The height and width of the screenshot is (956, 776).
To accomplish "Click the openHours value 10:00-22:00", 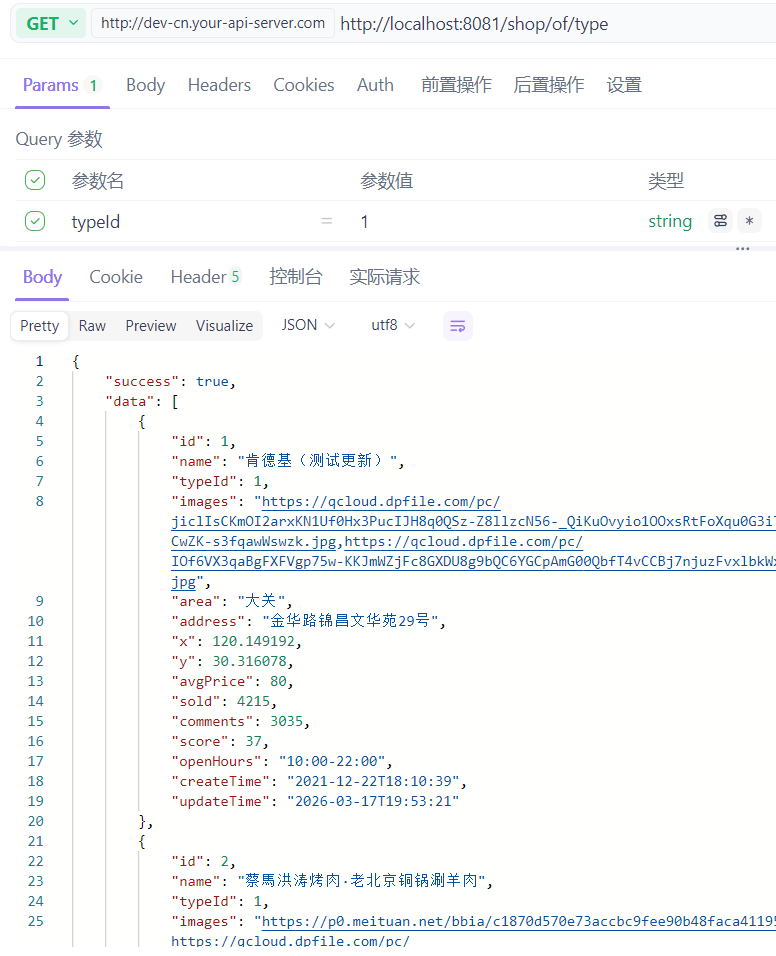I will (x=332, y=761).
